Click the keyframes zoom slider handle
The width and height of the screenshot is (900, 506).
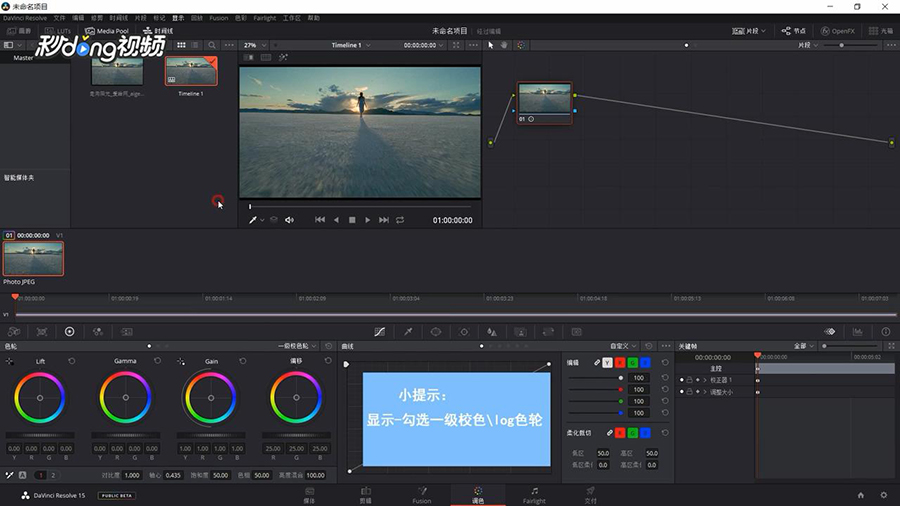point(824,346)
